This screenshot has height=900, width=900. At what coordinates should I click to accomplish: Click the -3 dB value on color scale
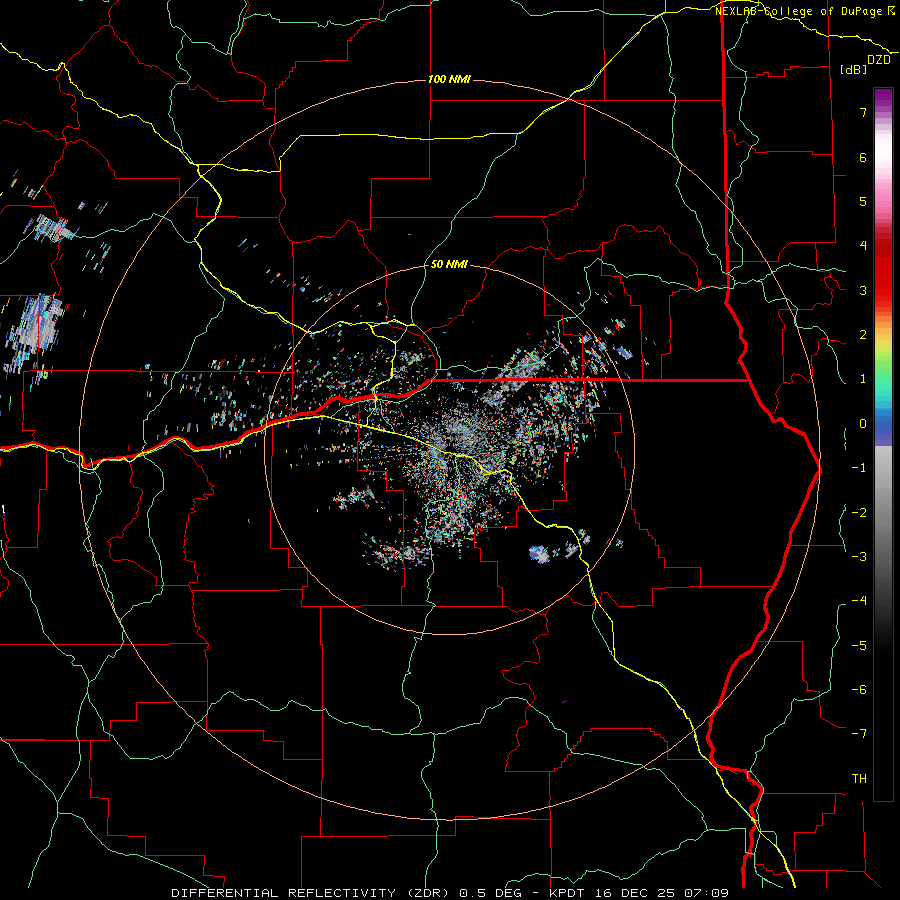coord(859,557)
